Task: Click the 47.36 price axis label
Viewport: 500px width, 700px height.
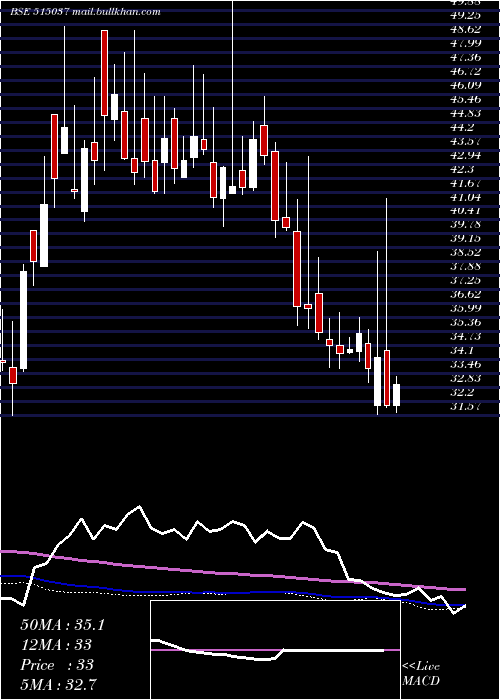Action: pos(465,57)
